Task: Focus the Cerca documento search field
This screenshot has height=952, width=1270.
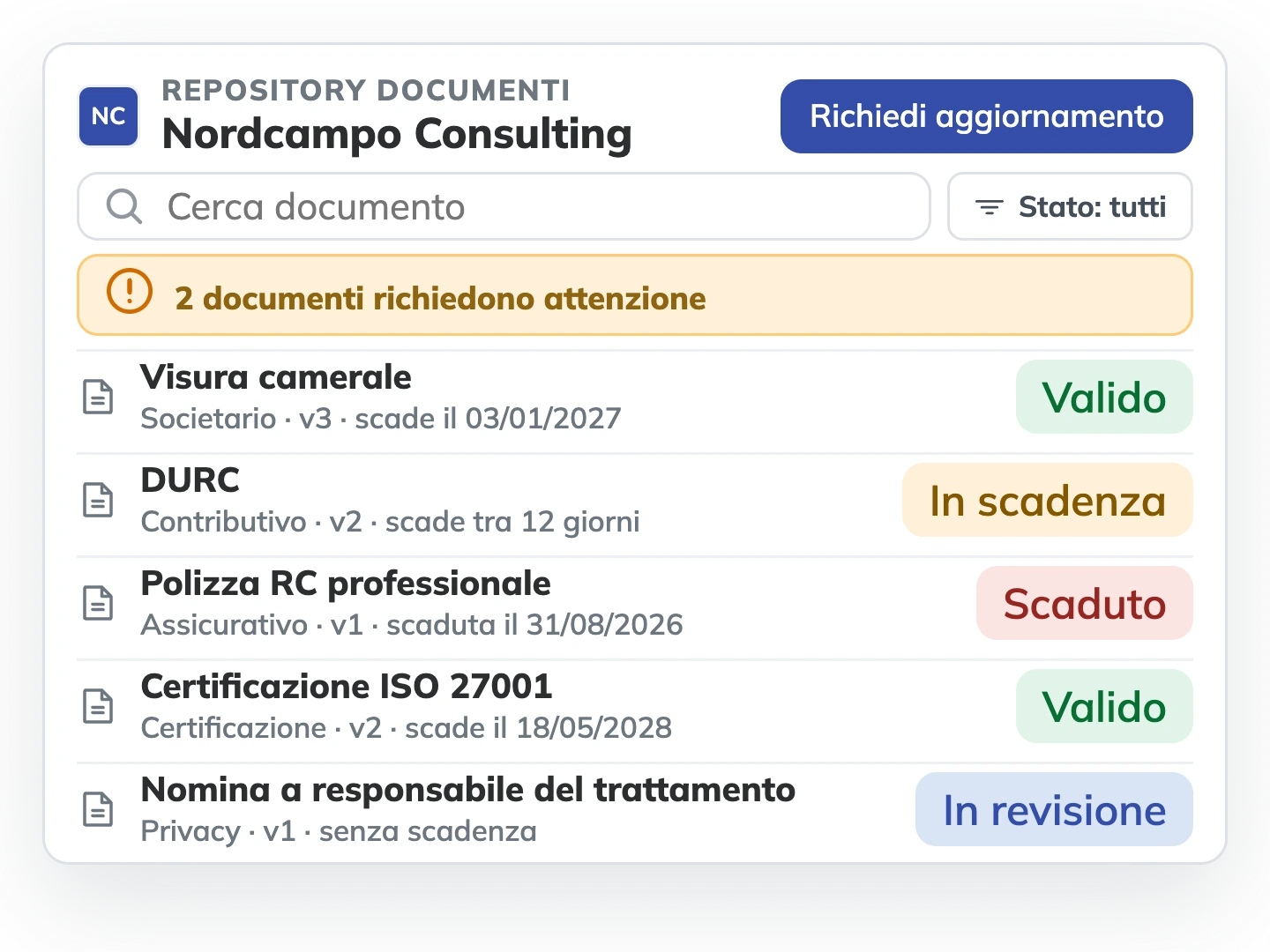Action: 504,206
